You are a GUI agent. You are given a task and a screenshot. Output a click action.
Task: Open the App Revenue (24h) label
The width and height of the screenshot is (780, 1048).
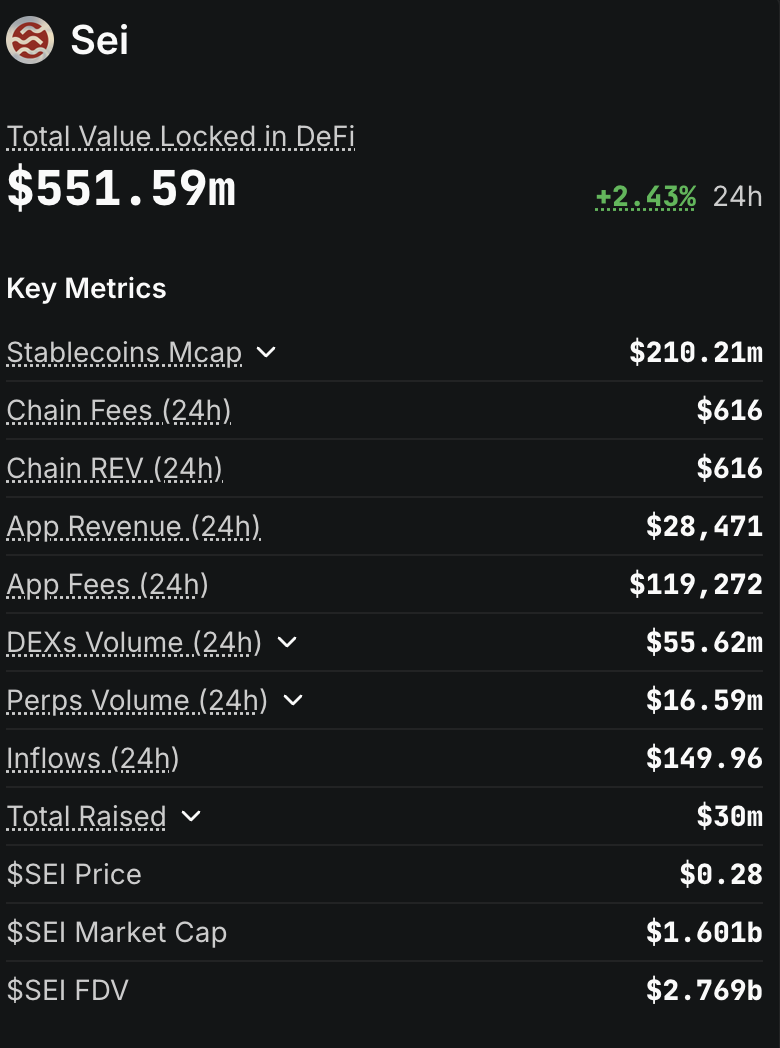134,527
